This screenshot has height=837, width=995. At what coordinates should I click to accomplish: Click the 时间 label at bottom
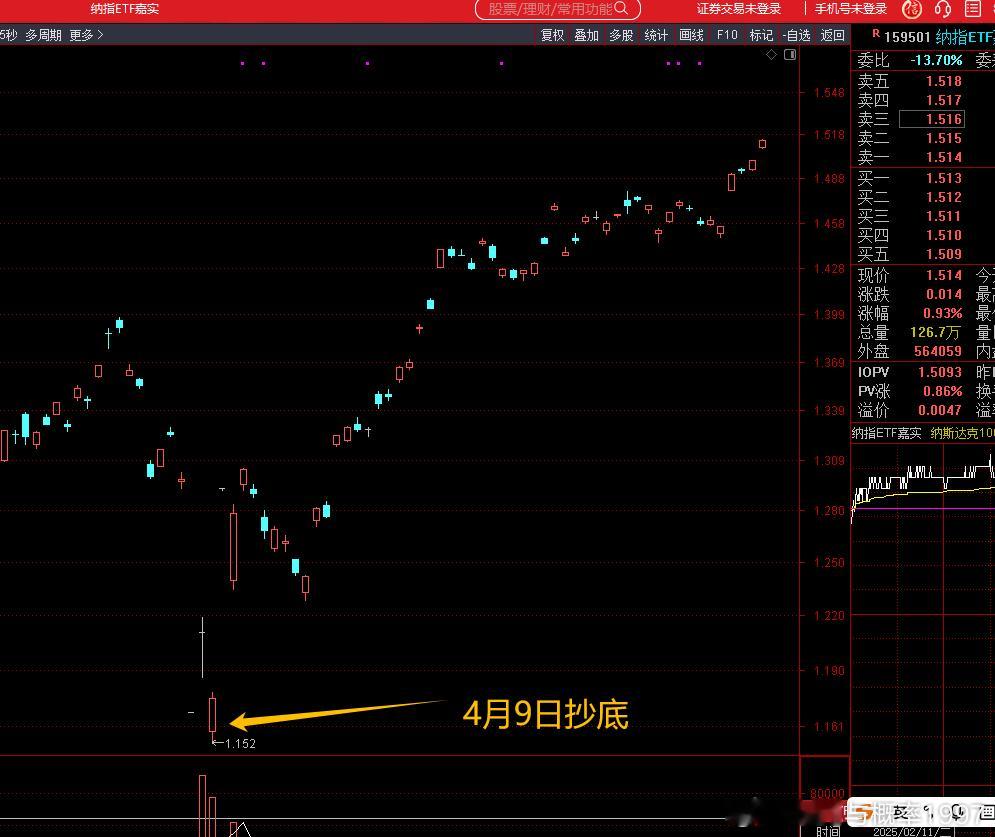(828, 831)
